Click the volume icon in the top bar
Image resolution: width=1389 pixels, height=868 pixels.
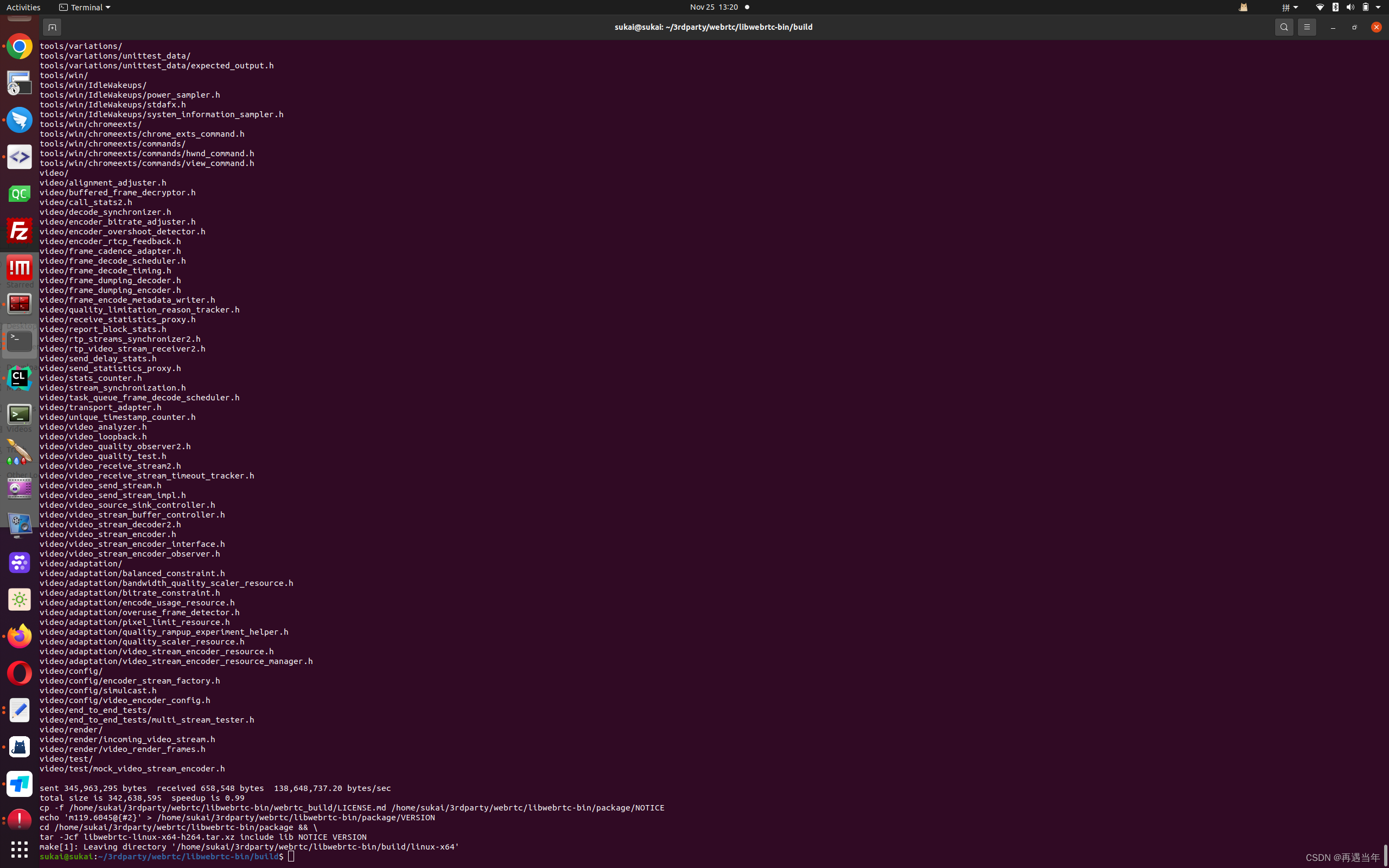click(1349, 7)
